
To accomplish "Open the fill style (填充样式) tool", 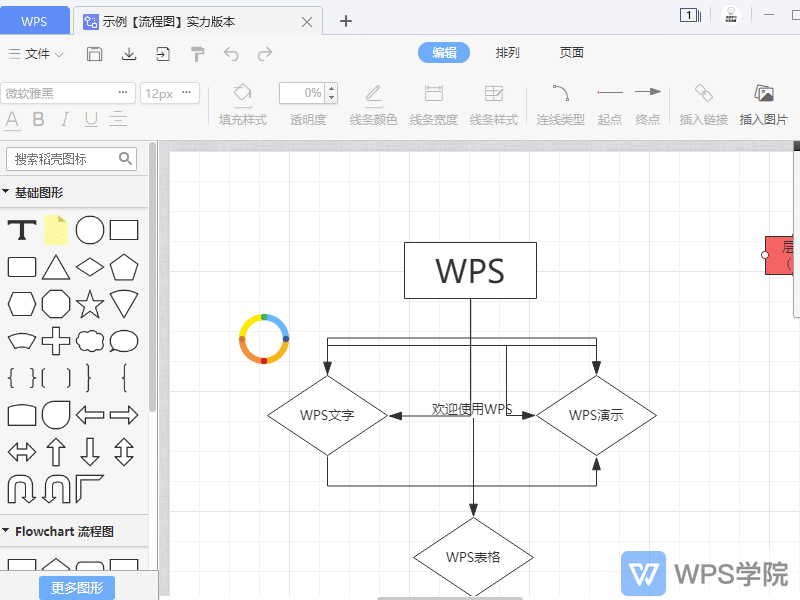I will [x=243, y=105].
